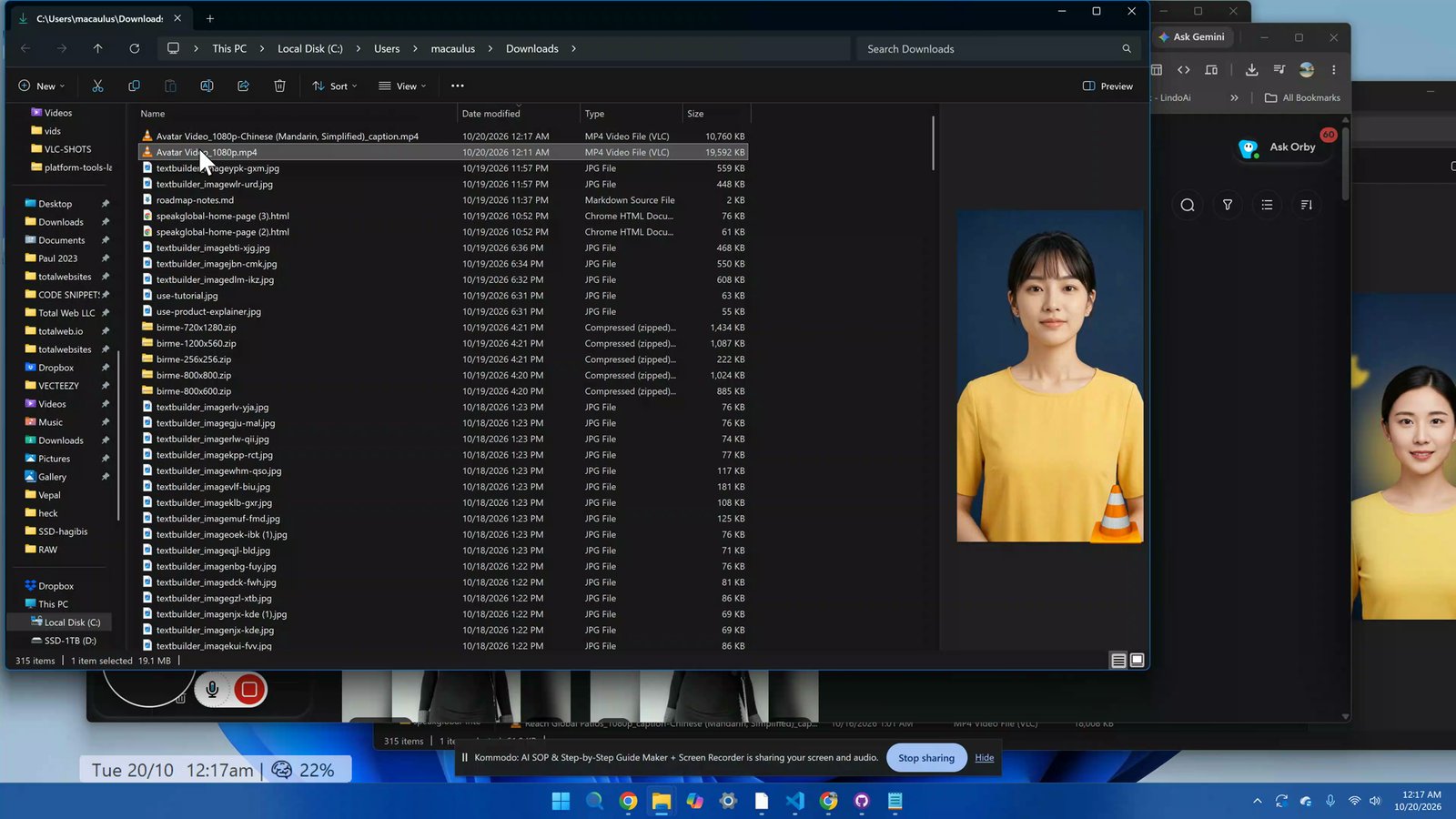The width and height of the screenshot is (1456, 819).
Task: Open the Windows Start menu
Action: pos(561,801)
